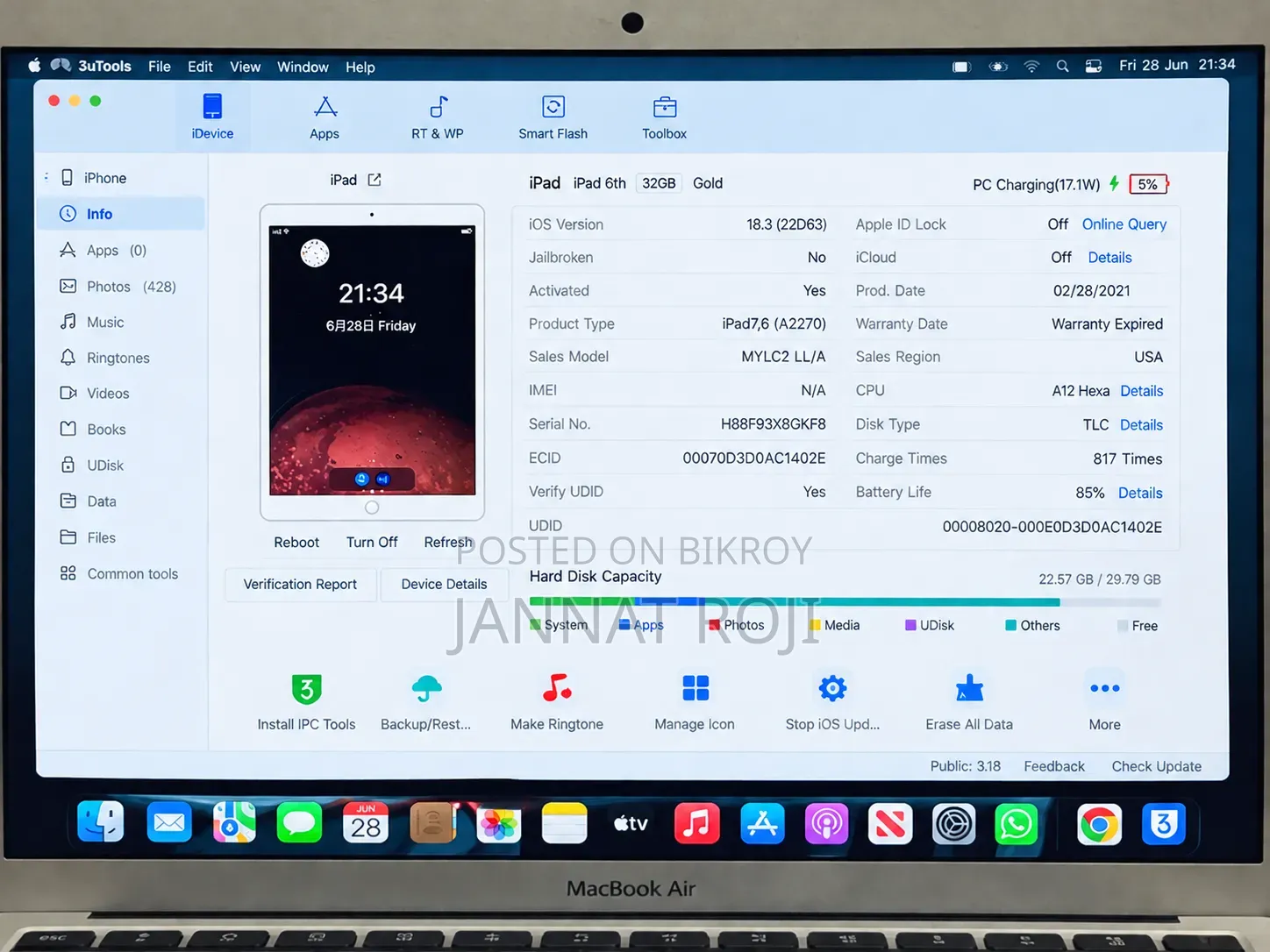Open the 3uTools menu in menu bar
Viewport: 1270px width, 952px height.
click(104, 67)
